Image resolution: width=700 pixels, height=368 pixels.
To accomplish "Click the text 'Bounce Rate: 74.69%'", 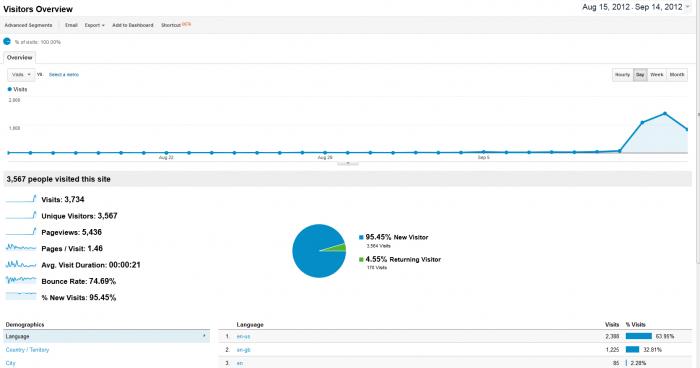I will [x=79, y=281].
